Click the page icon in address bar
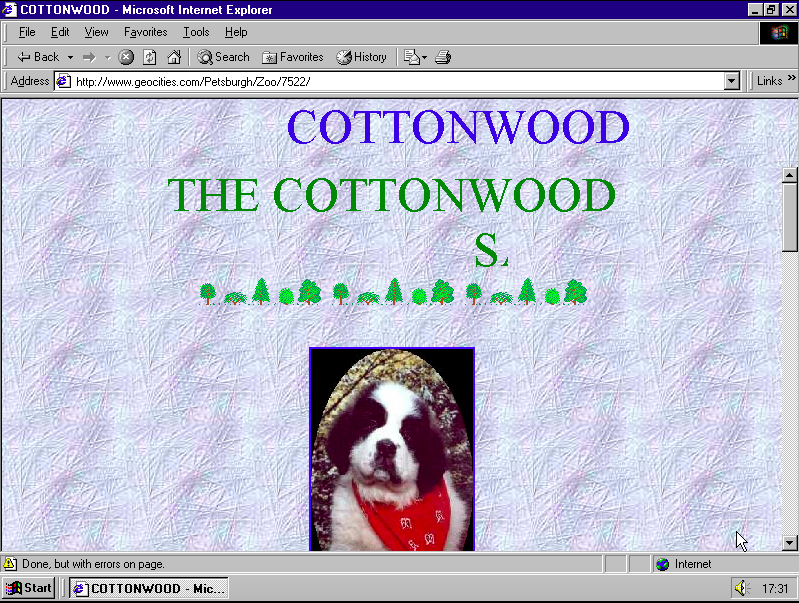Image resolution: width=799 pixels, height=603 pixels. click(63, 81)
